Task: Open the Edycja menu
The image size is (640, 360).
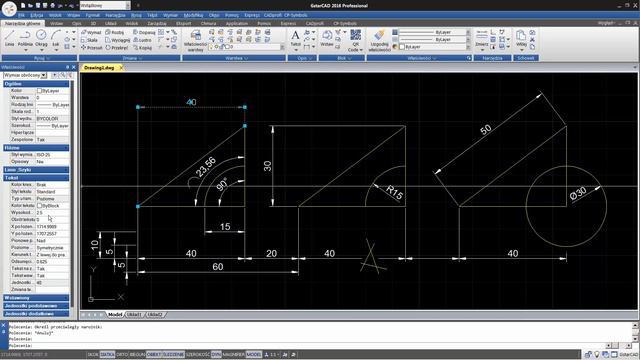Action: 37,15
